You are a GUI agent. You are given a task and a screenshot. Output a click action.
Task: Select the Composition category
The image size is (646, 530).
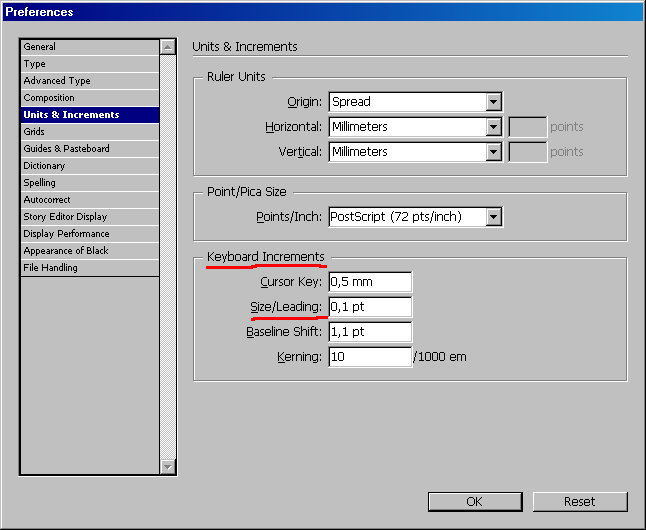point(90,98)
